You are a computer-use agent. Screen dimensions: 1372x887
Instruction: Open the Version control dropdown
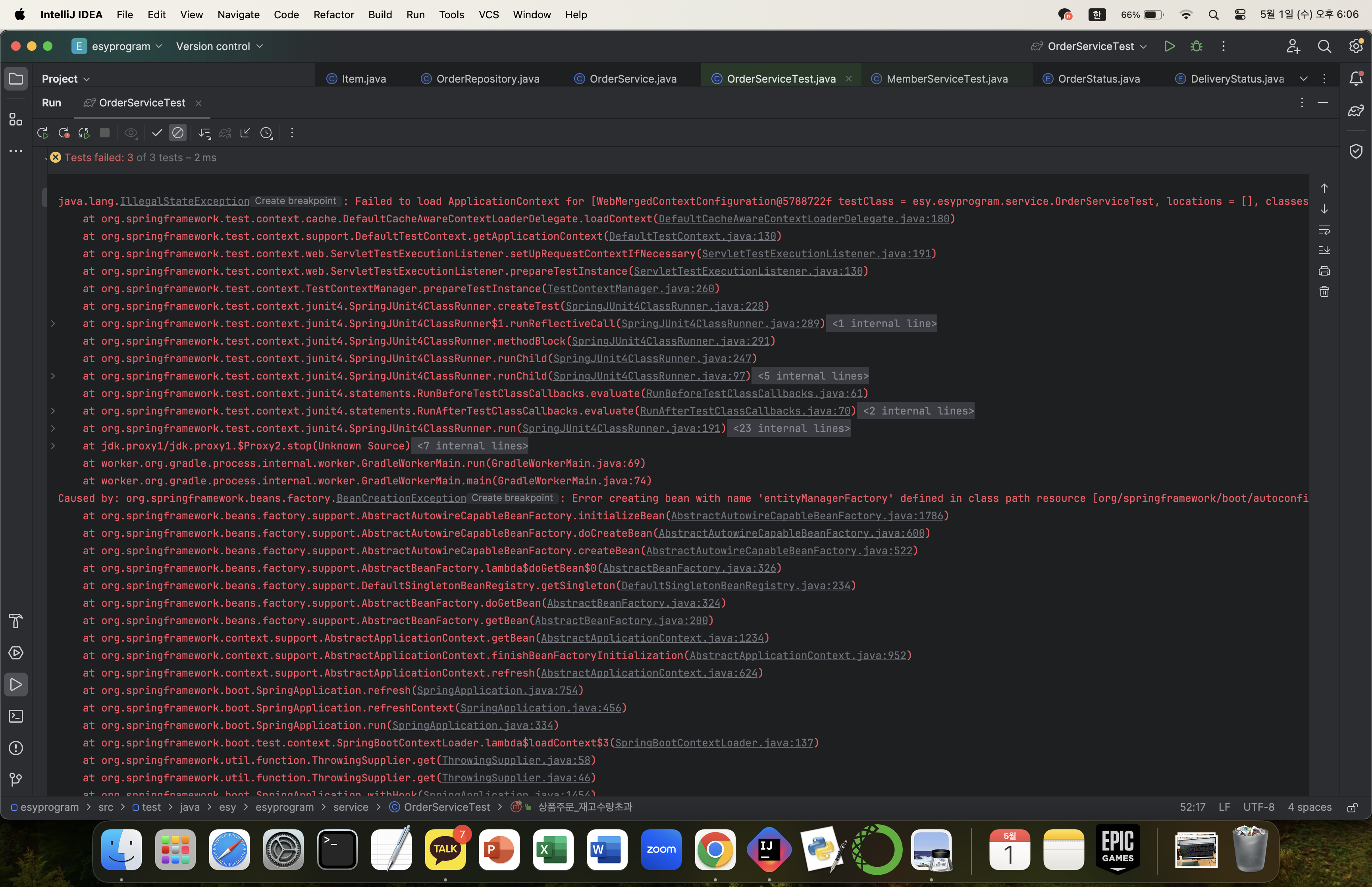(220, 46)
